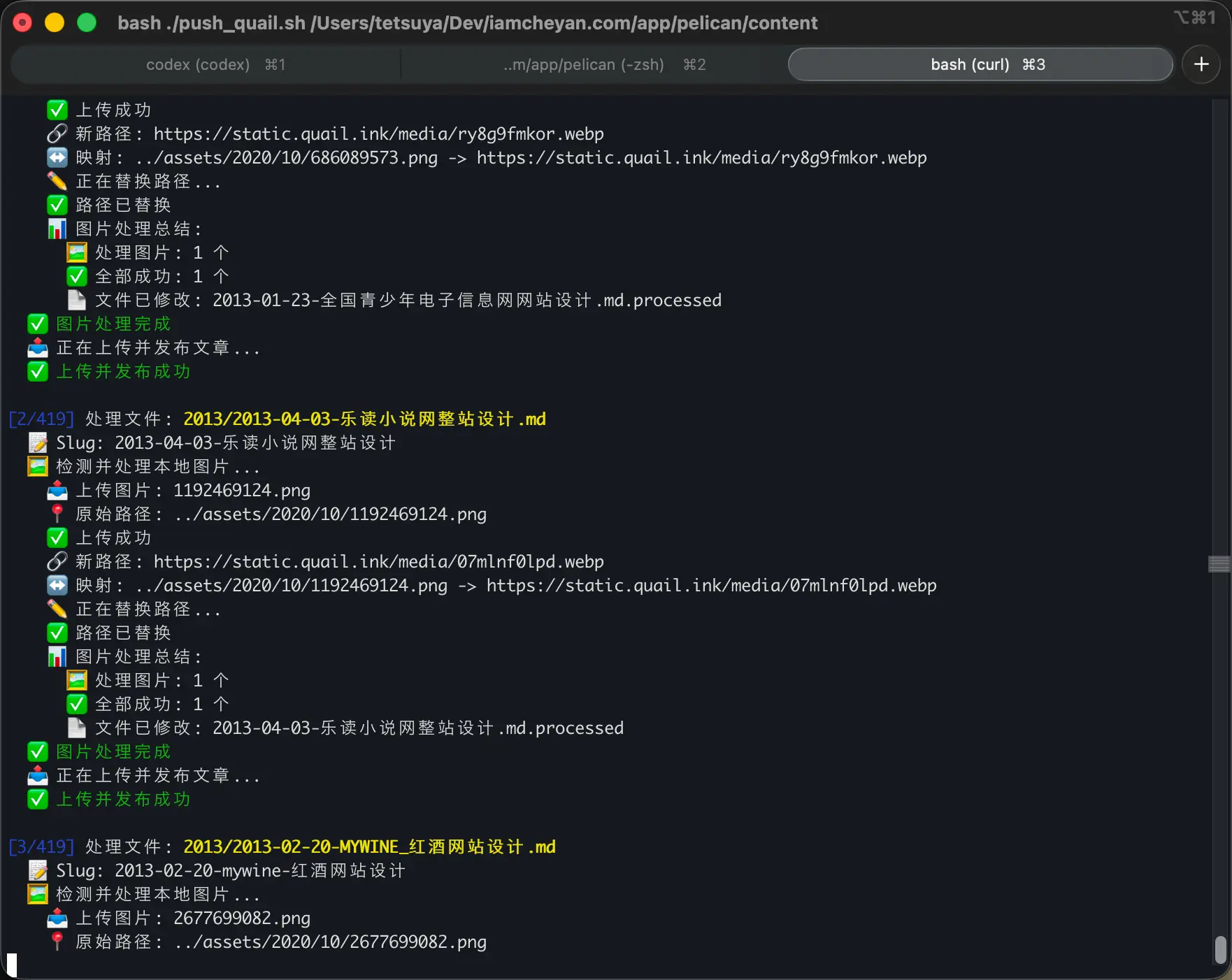Click the [2/419] progress counter
Image resolution: width=1232 pixels, height=980 pixels.
point(41,419)
